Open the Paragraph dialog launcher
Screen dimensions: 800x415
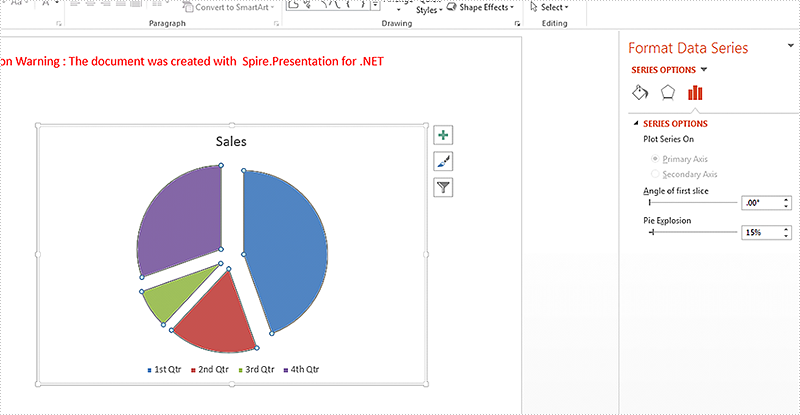(277, 23)
